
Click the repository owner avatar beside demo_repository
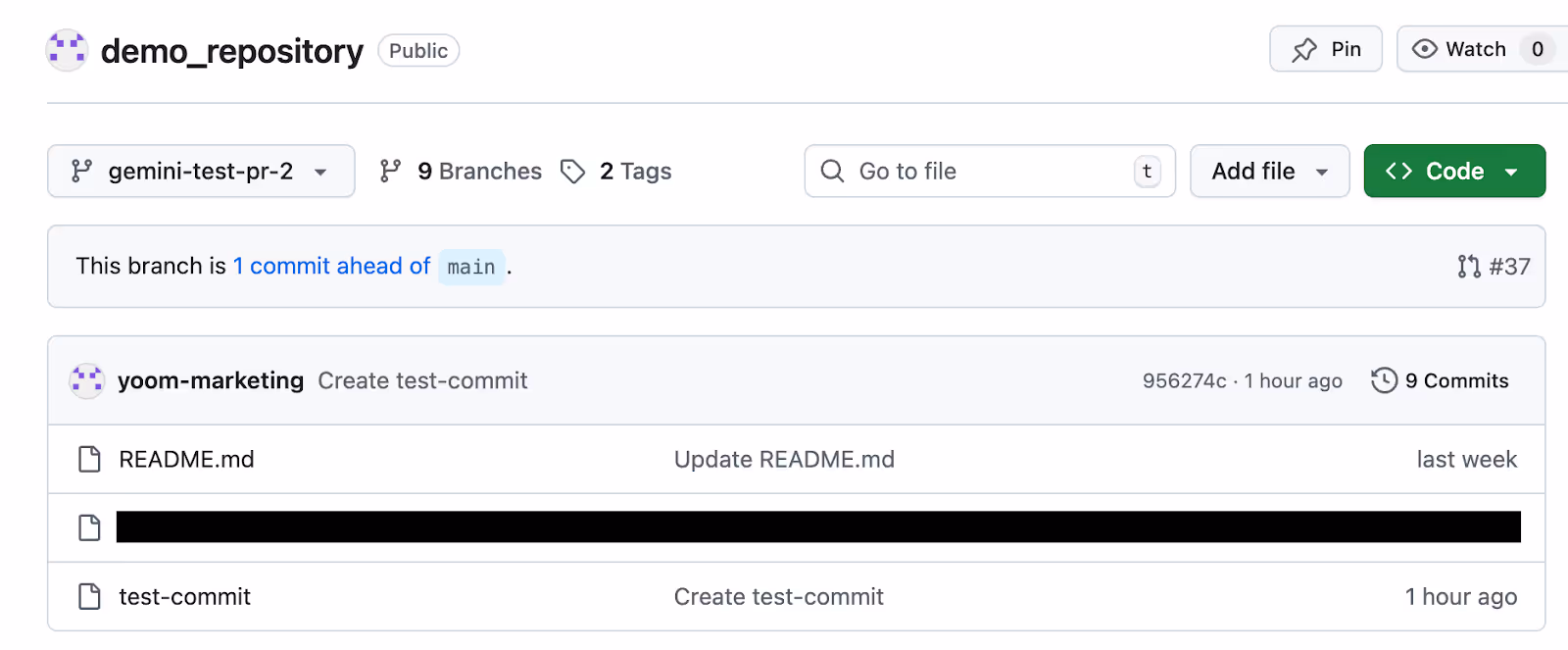pos(67,50)
